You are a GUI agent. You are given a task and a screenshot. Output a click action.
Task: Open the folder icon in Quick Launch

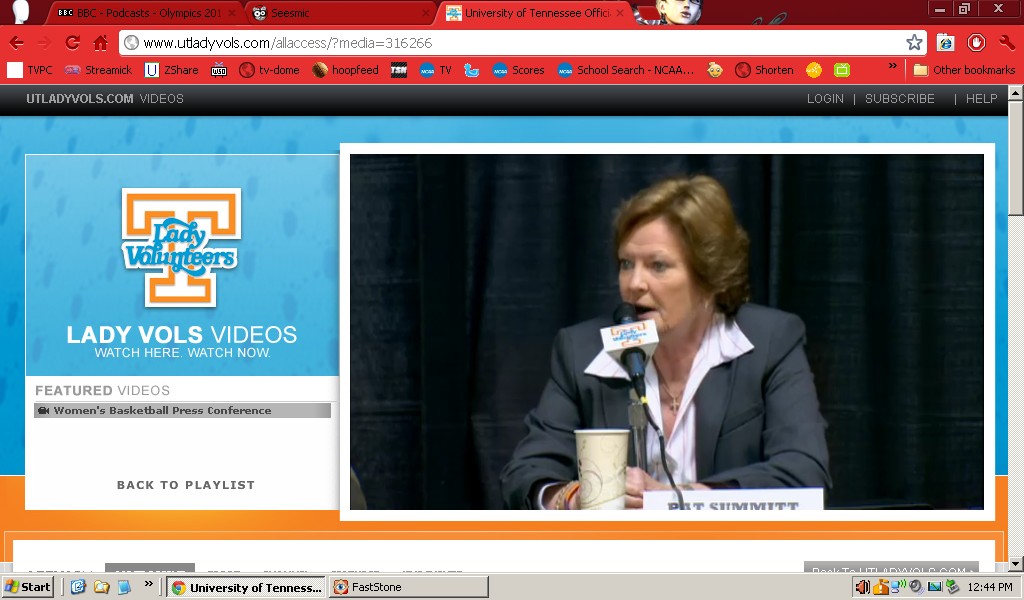[101, 587]
